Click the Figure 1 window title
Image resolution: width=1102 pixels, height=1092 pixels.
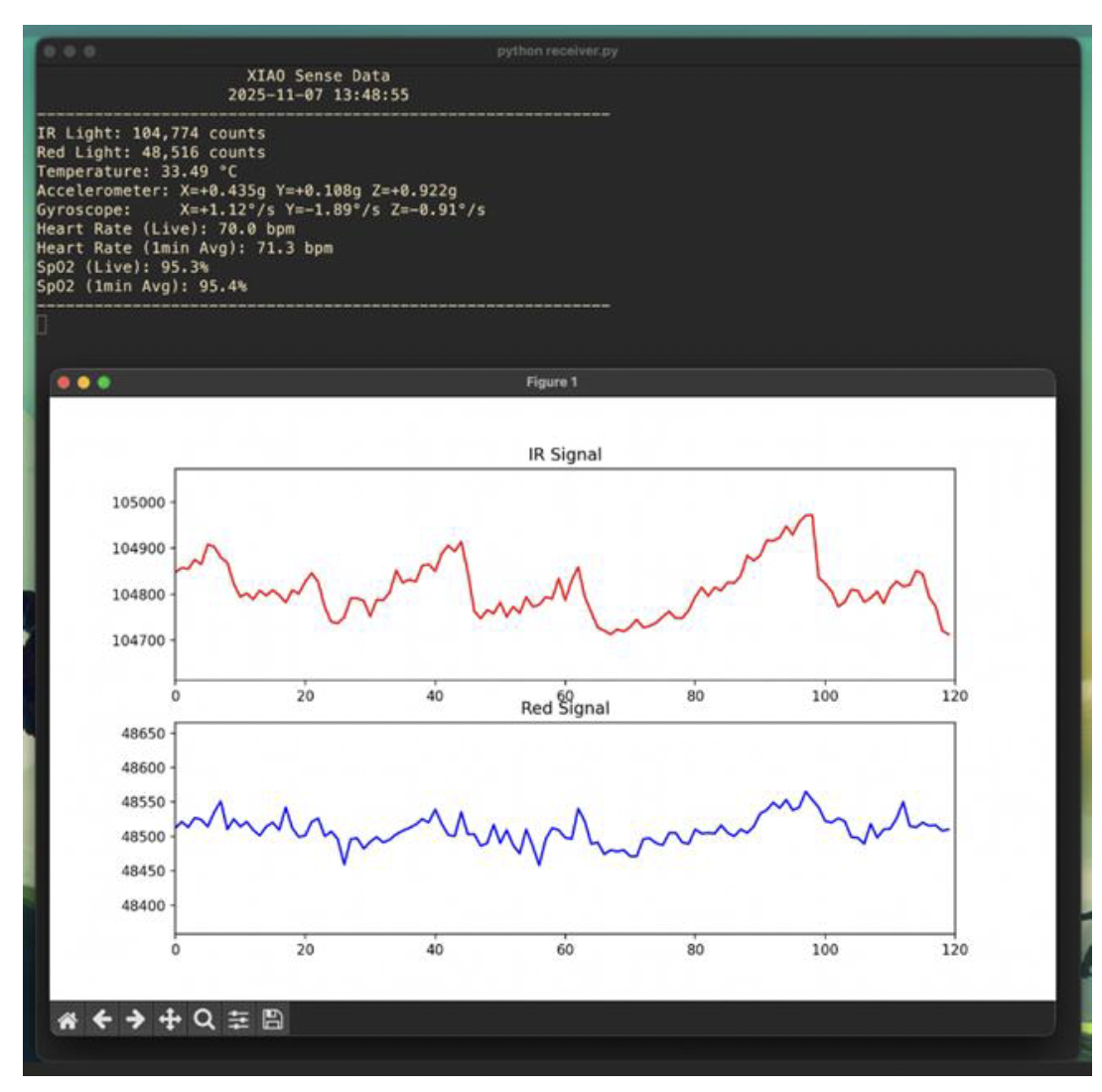pos(552,381)
